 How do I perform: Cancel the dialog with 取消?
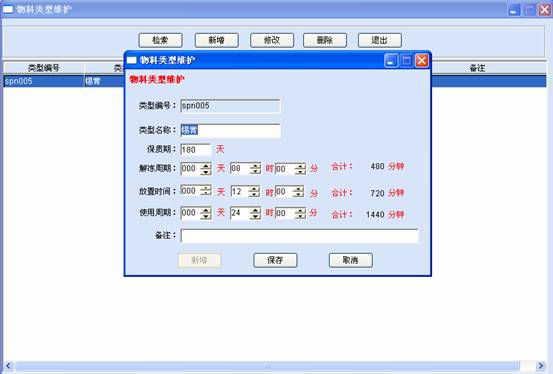(351, 260)
